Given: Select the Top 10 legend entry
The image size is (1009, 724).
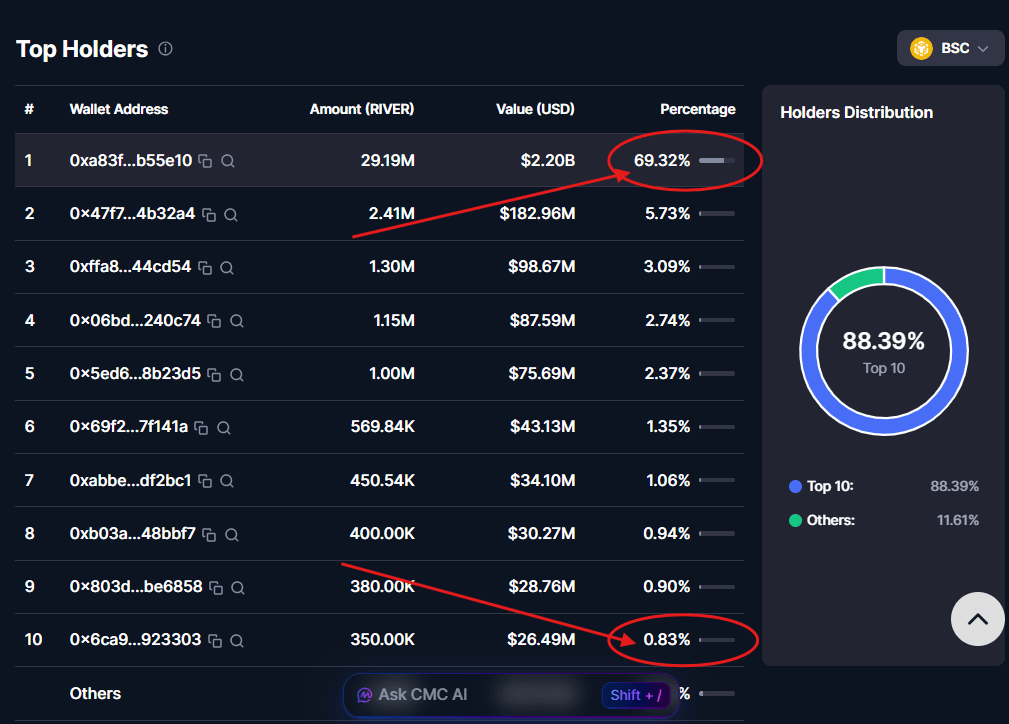Looking at the screenshot, I should [821, 487].
